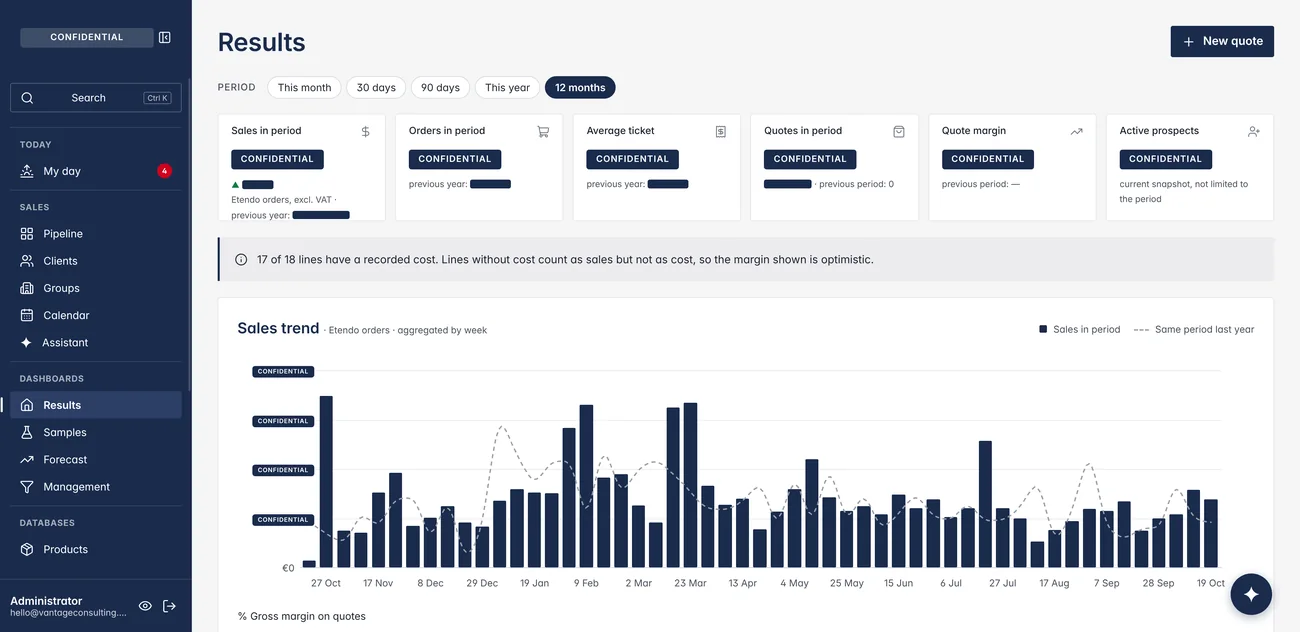Click the Pipeline board icon
Viewport: 1300px width, 632px height.
point(27,234)
